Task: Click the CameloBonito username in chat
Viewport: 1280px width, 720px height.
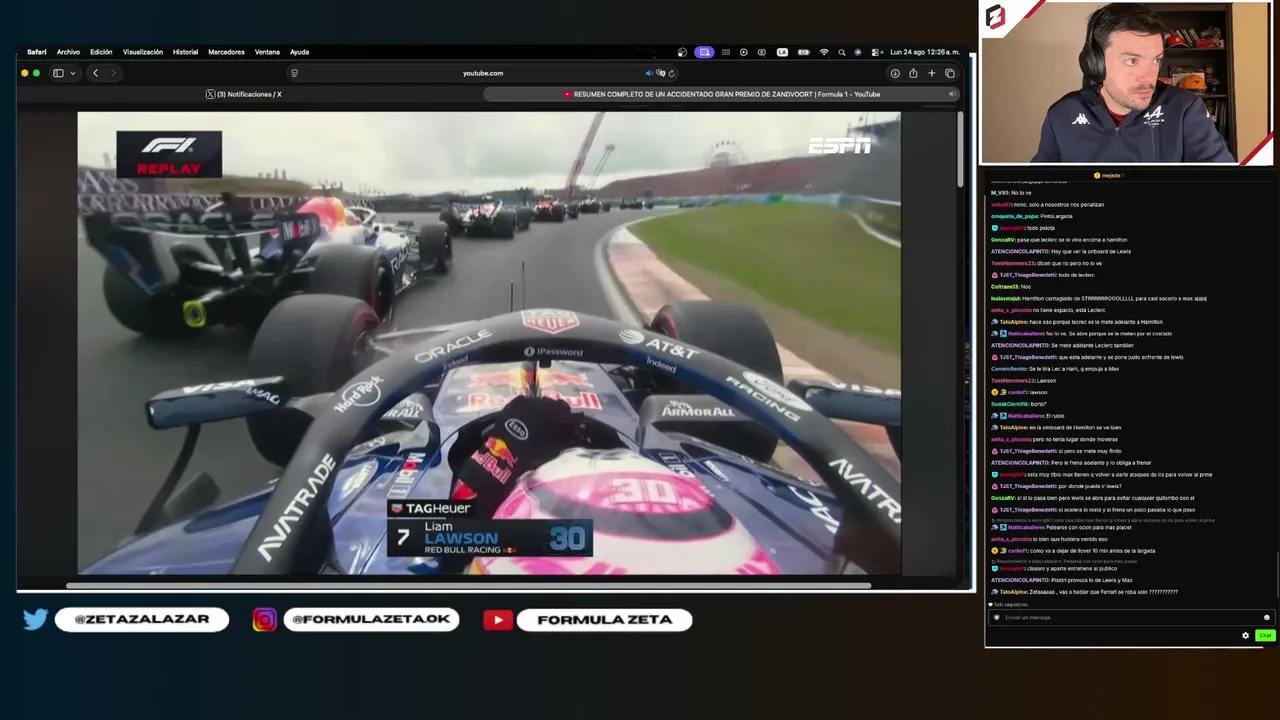Action: click(1009, 369)
